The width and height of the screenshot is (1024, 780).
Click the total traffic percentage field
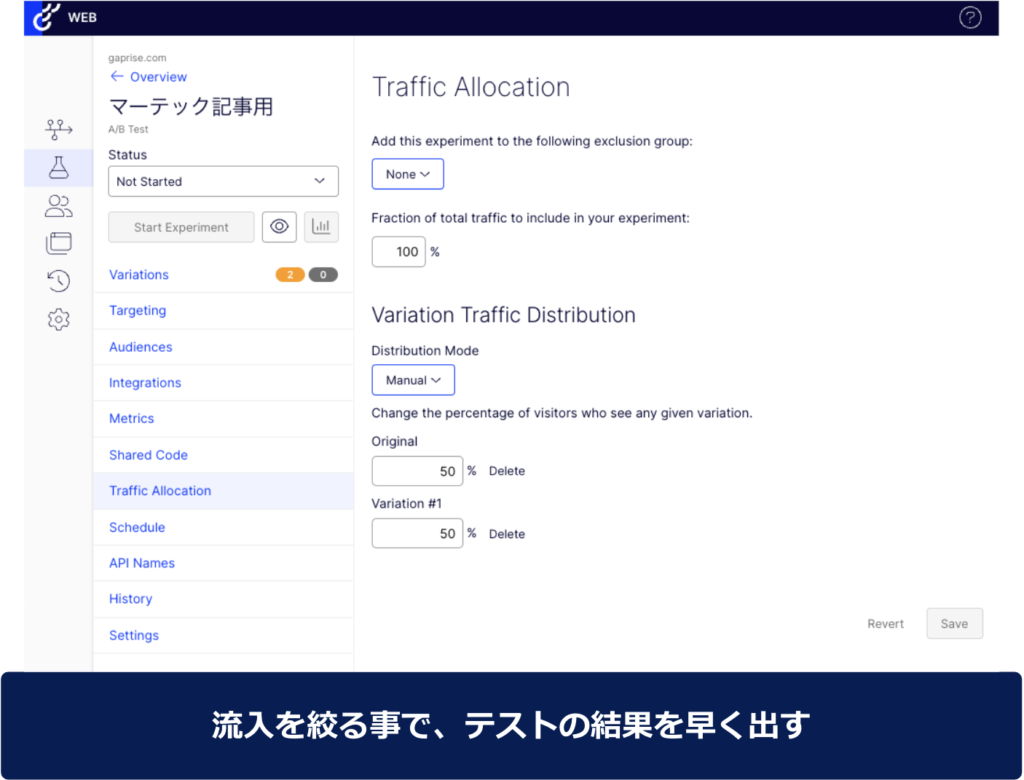(399, 252)
